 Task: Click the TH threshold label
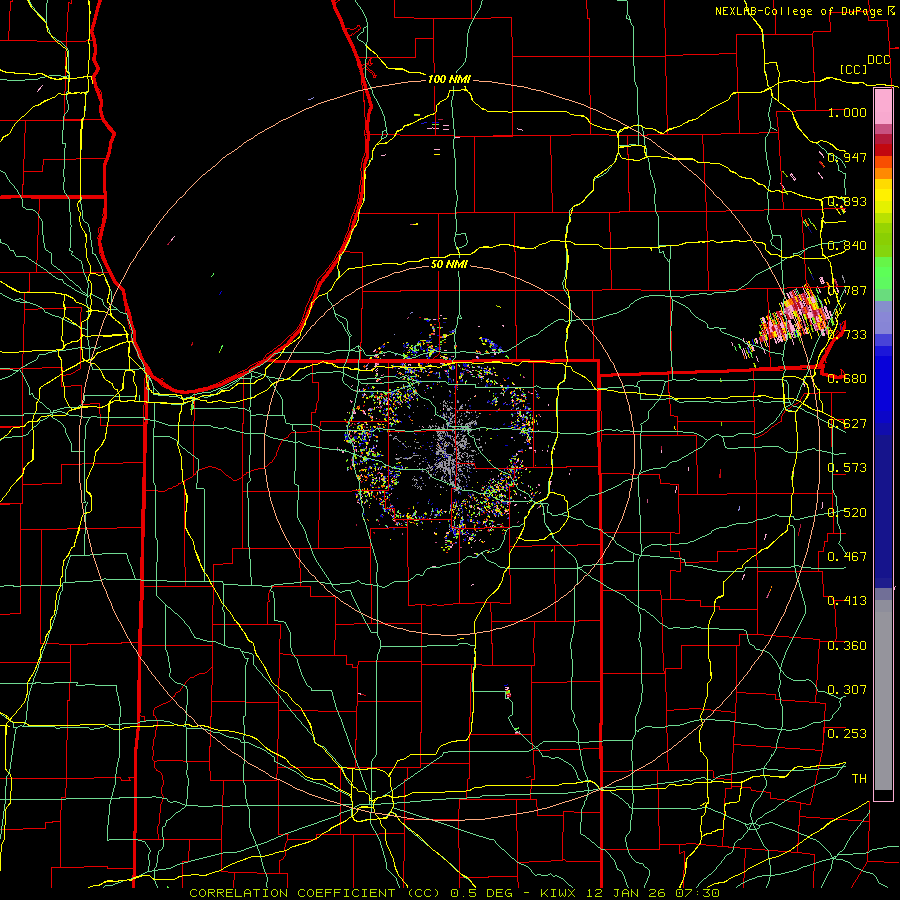point(859,779)
